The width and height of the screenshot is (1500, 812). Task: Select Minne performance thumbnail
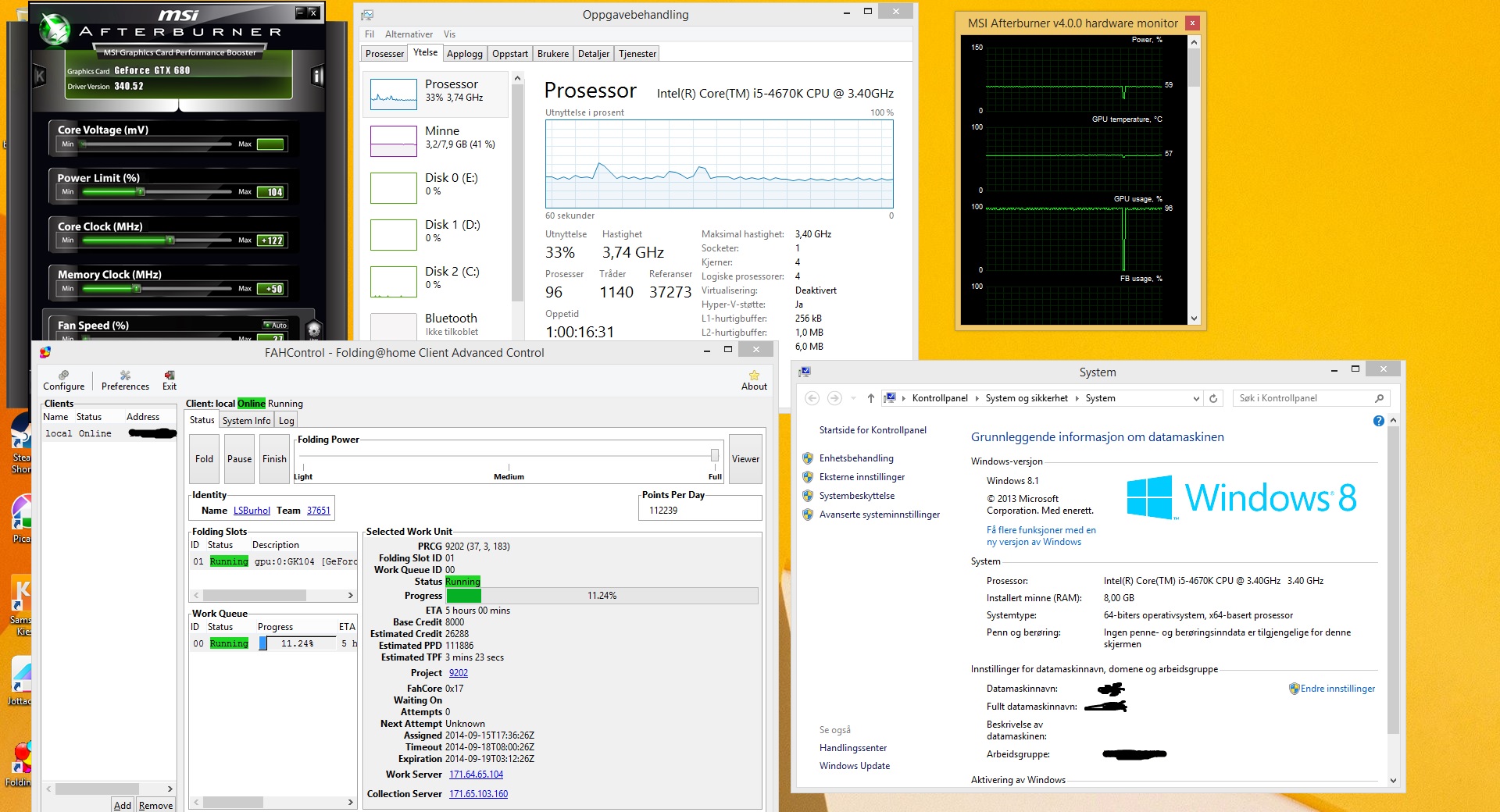tap(394, 141)
